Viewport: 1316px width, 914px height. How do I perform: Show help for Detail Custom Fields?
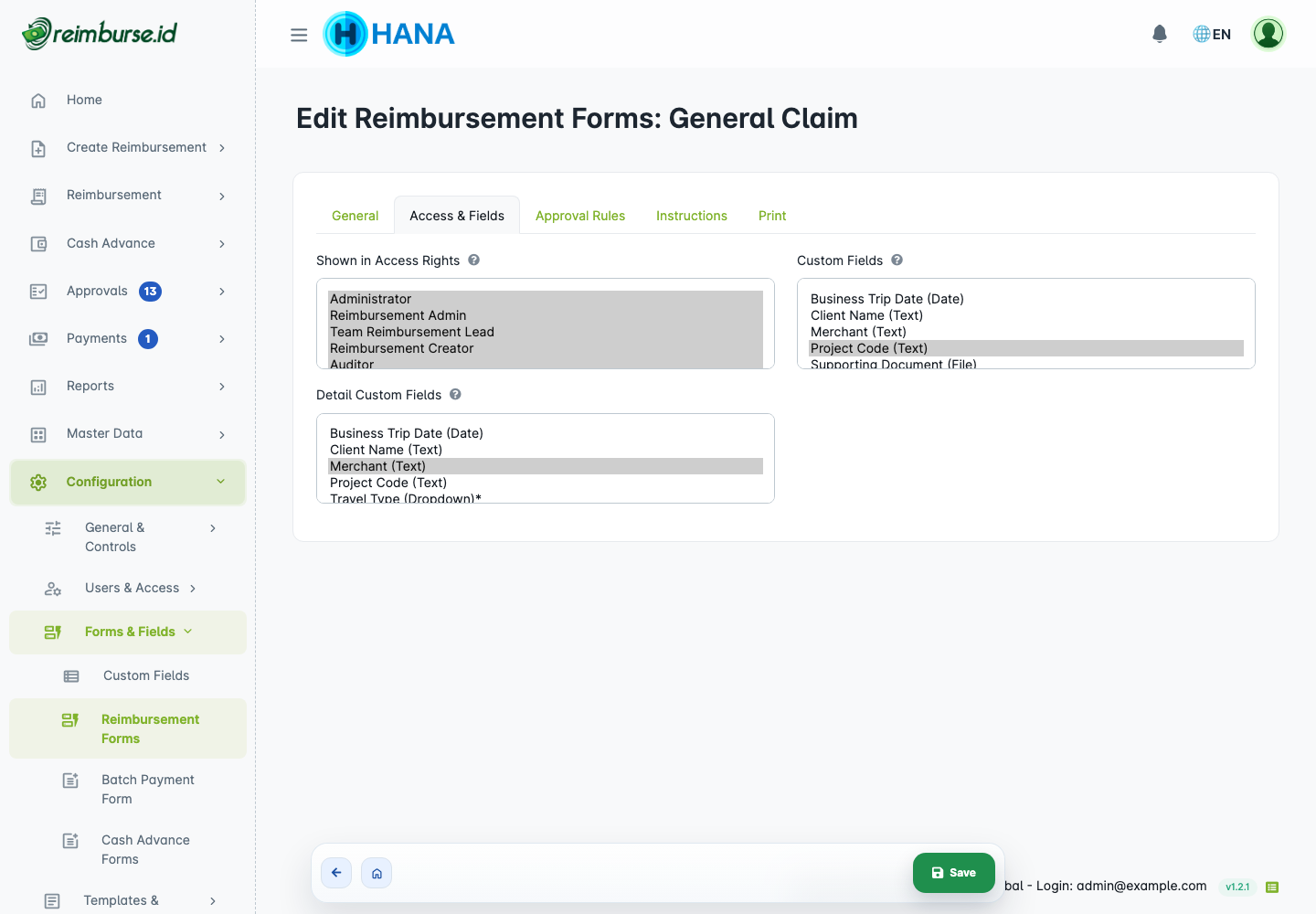[x=455, y=394]
